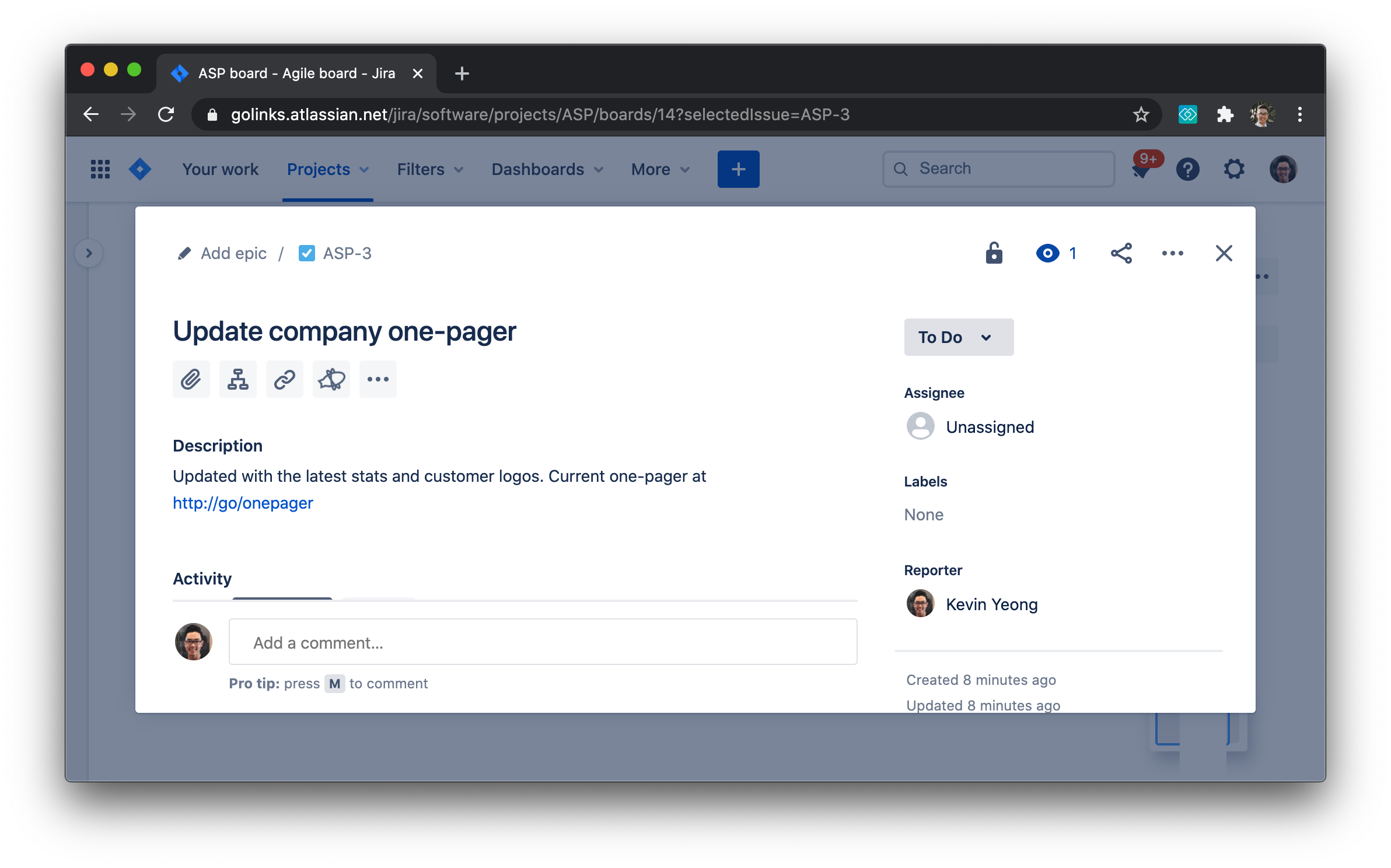Open the To Do status dropdown
This screenshot has height=868, width=1391.
tap(958, 337)
